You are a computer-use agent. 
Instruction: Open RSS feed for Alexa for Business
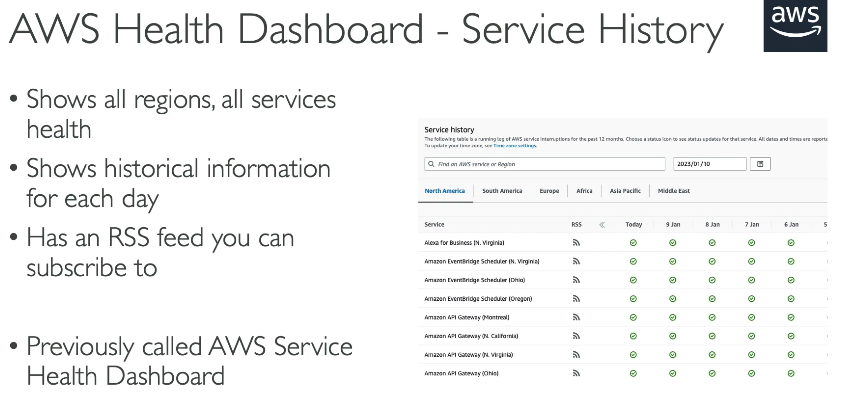point(576,243)
